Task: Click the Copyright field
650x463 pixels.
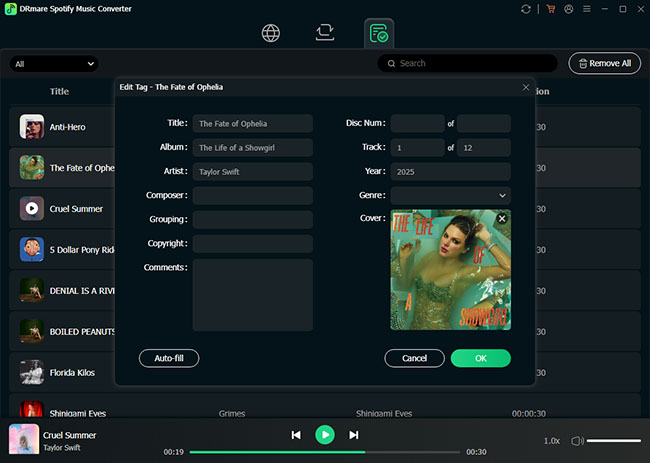Action: 252,244
